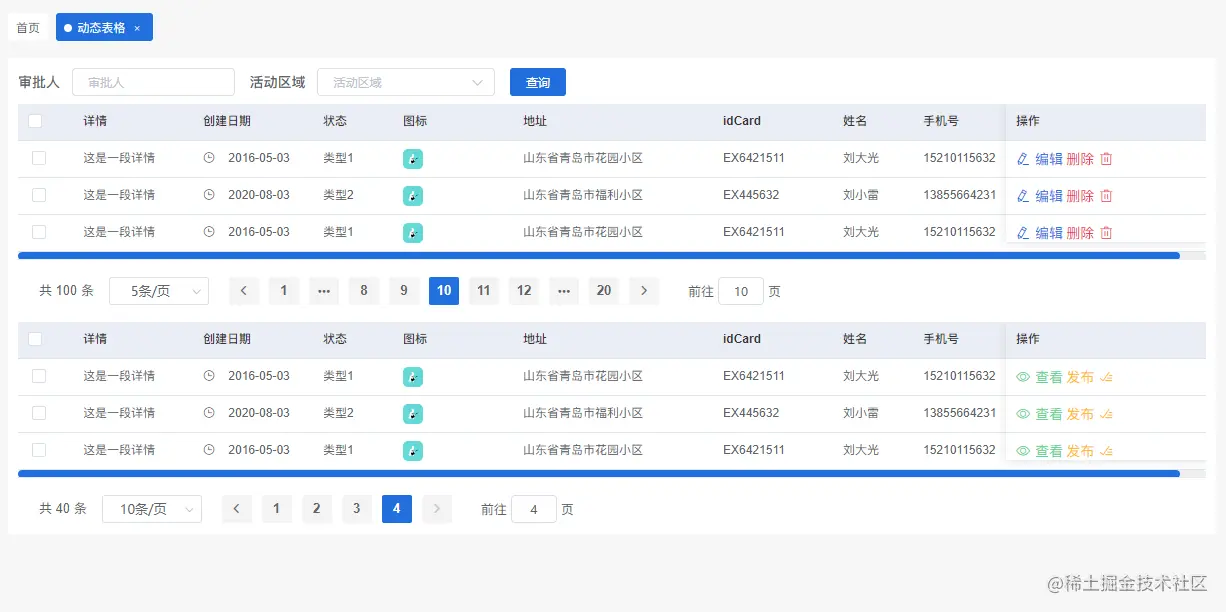Focus the 审批人 input field
This screenshot has height=612, width=1226.
coord(153,82)
